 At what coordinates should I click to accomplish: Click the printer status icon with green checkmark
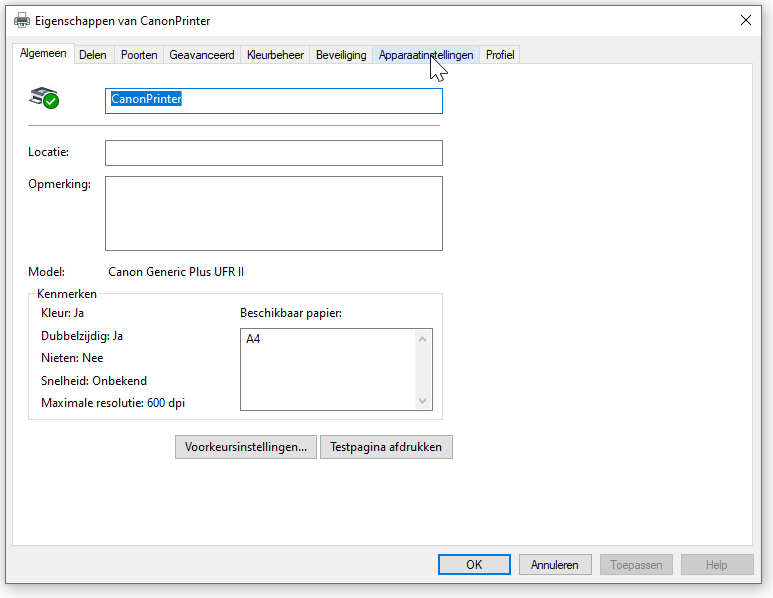click(44, 99)
